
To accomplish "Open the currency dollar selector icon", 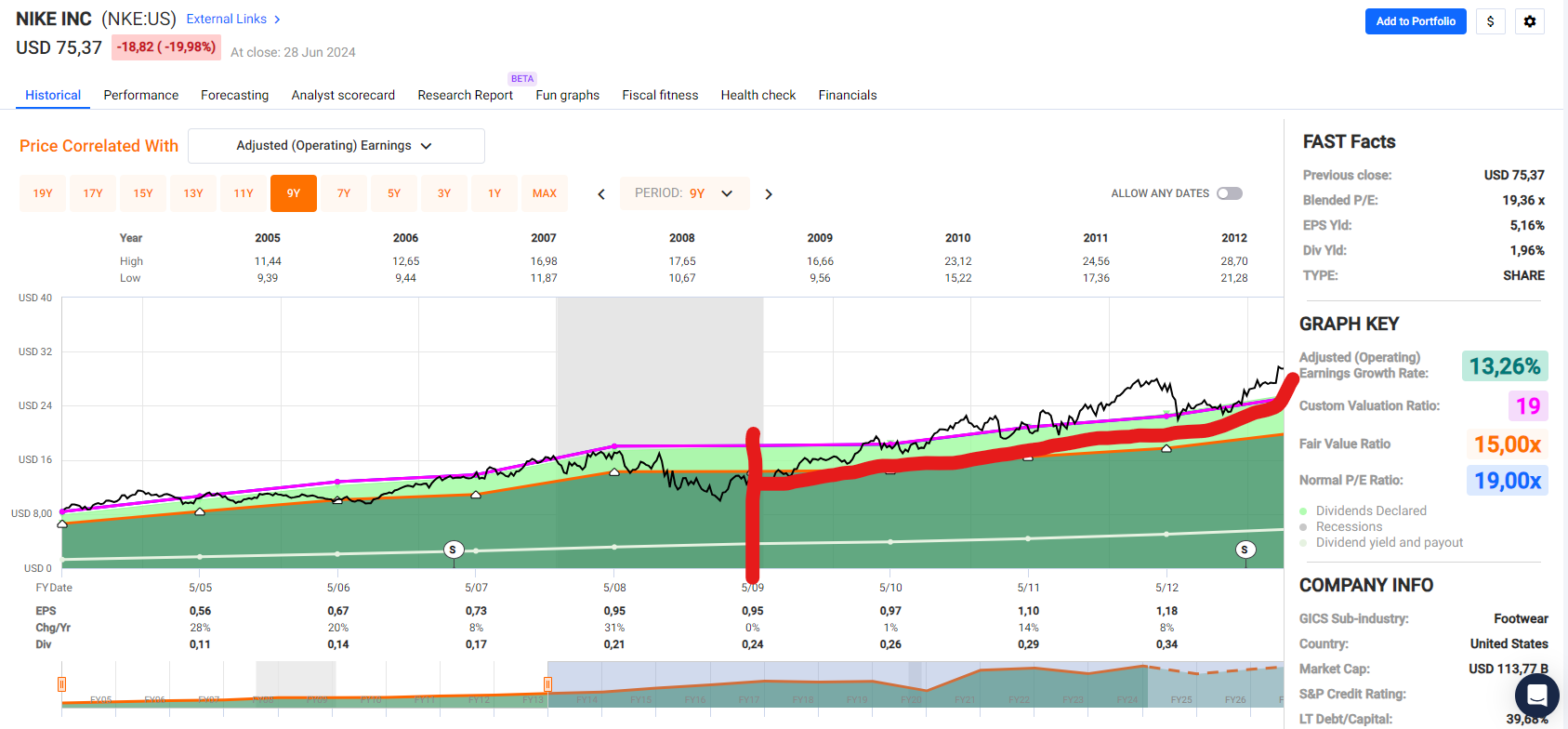I will (1491, 21).
